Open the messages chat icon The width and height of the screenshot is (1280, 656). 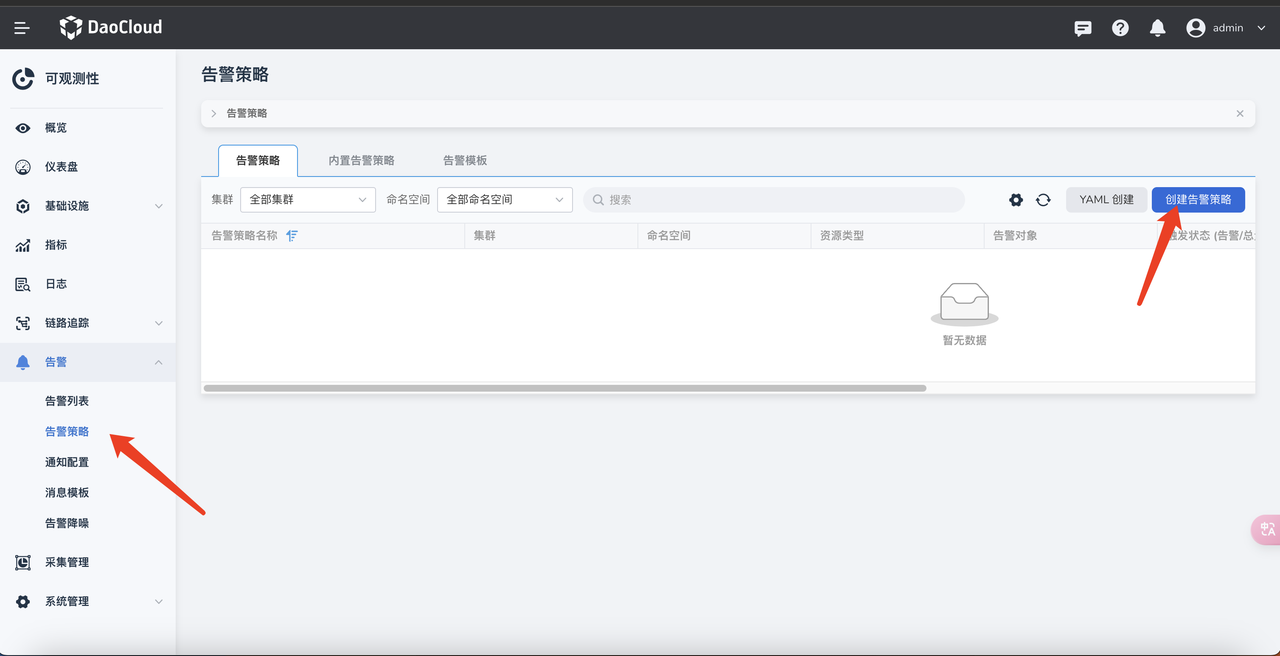[x=1082, y=28]
